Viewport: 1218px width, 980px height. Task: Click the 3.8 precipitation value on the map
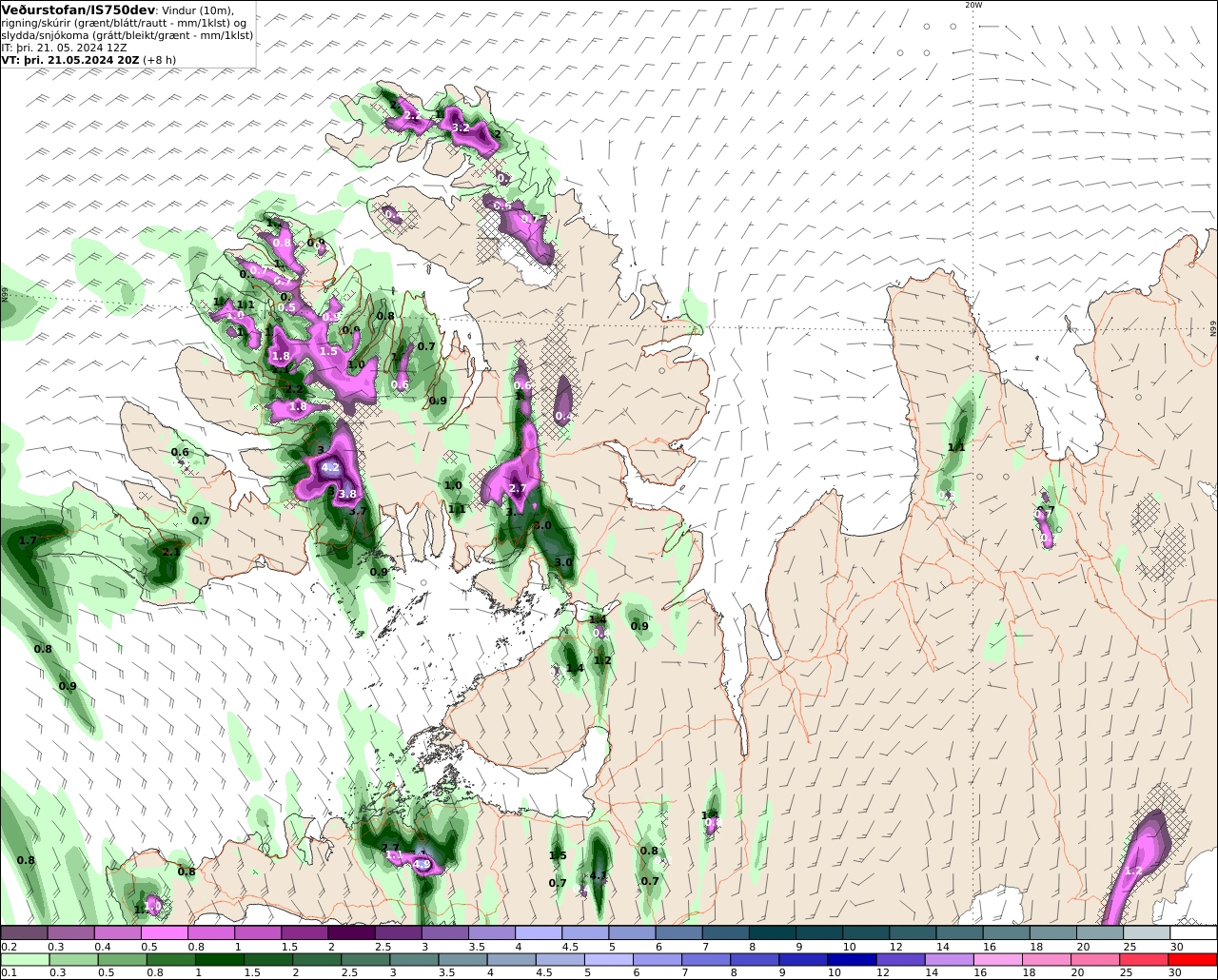pyautogui.click(x=347, y=494)
